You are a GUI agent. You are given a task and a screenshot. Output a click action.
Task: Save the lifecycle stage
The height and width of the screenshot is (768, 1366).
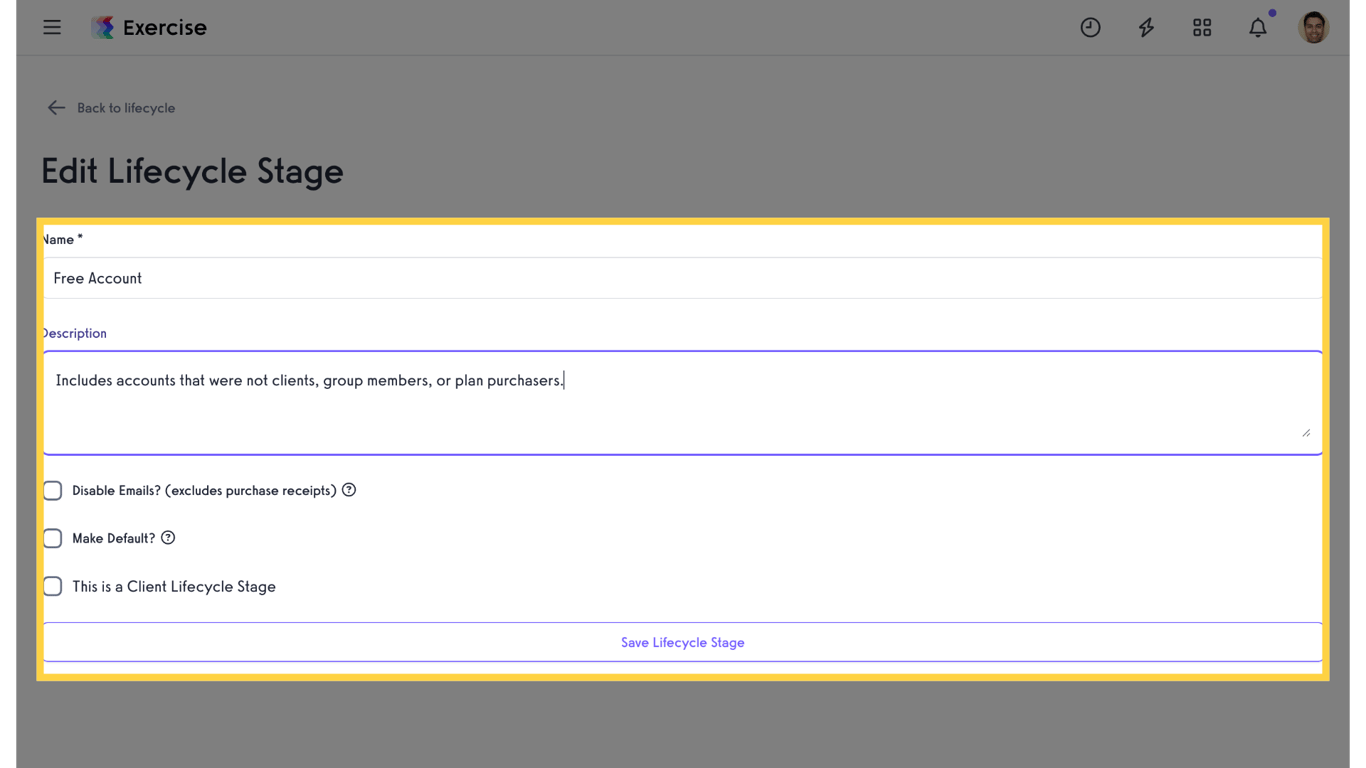click(683, 642)
